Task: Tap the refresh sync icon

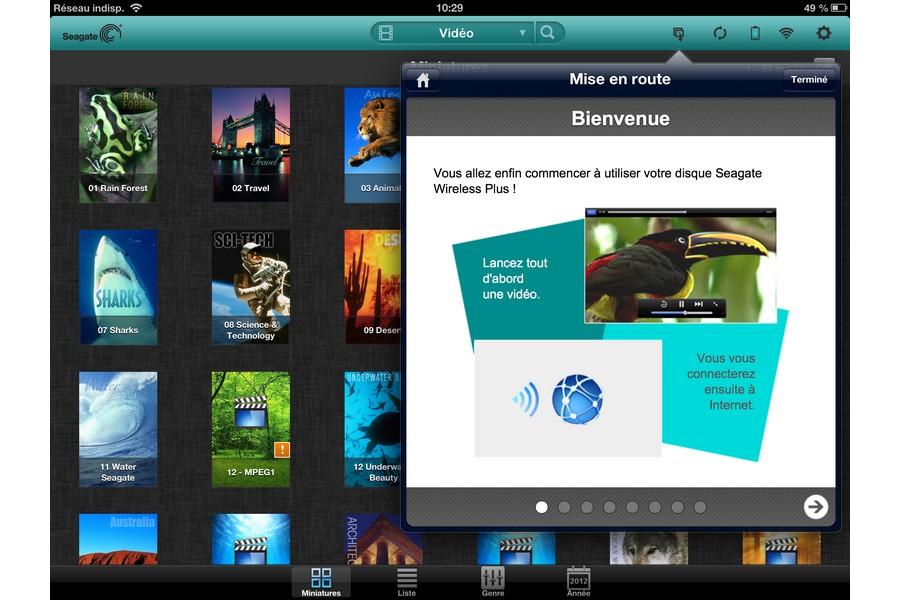Action: point(720,33)
